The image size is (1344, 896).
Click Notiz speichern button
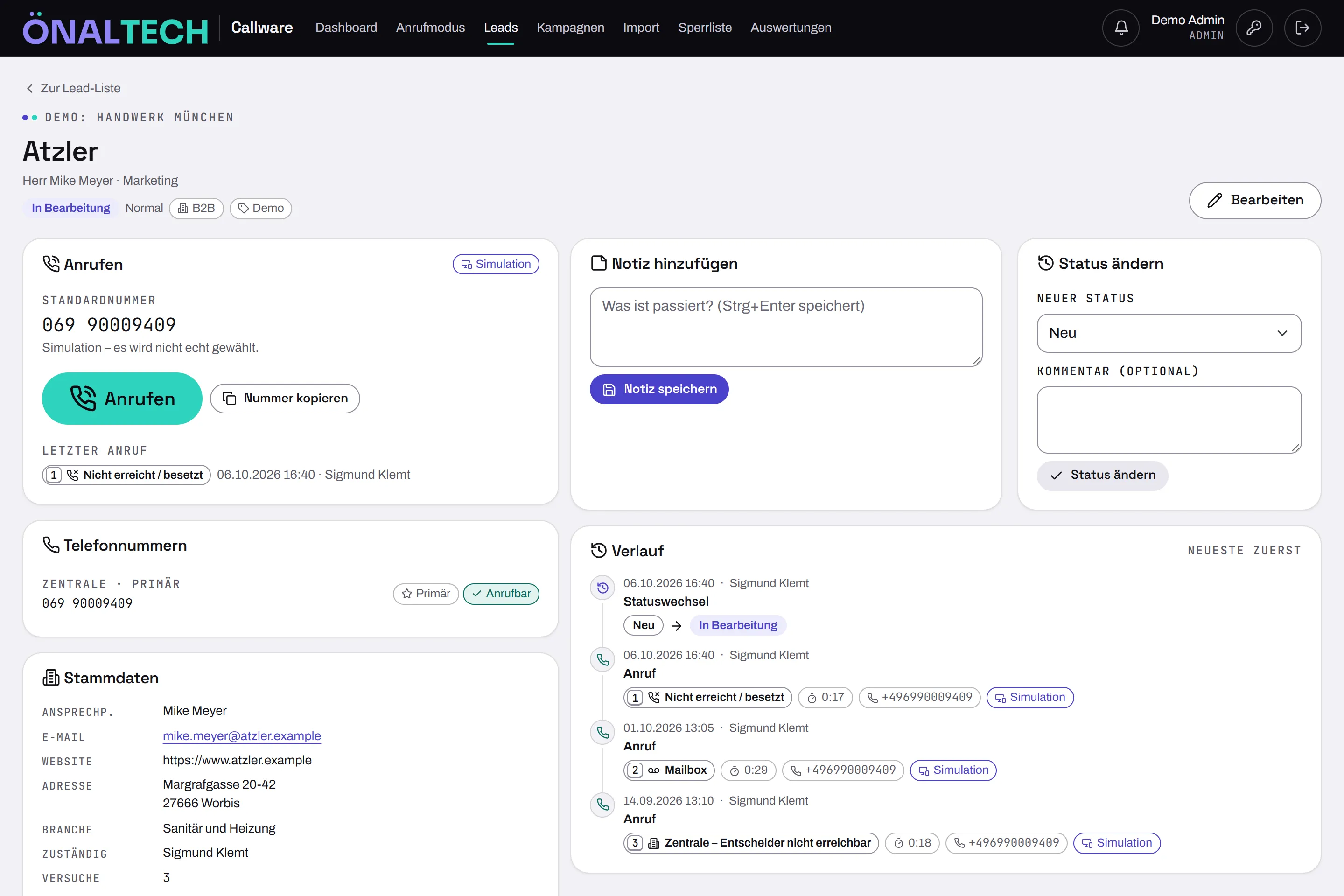tap(659, 389)
